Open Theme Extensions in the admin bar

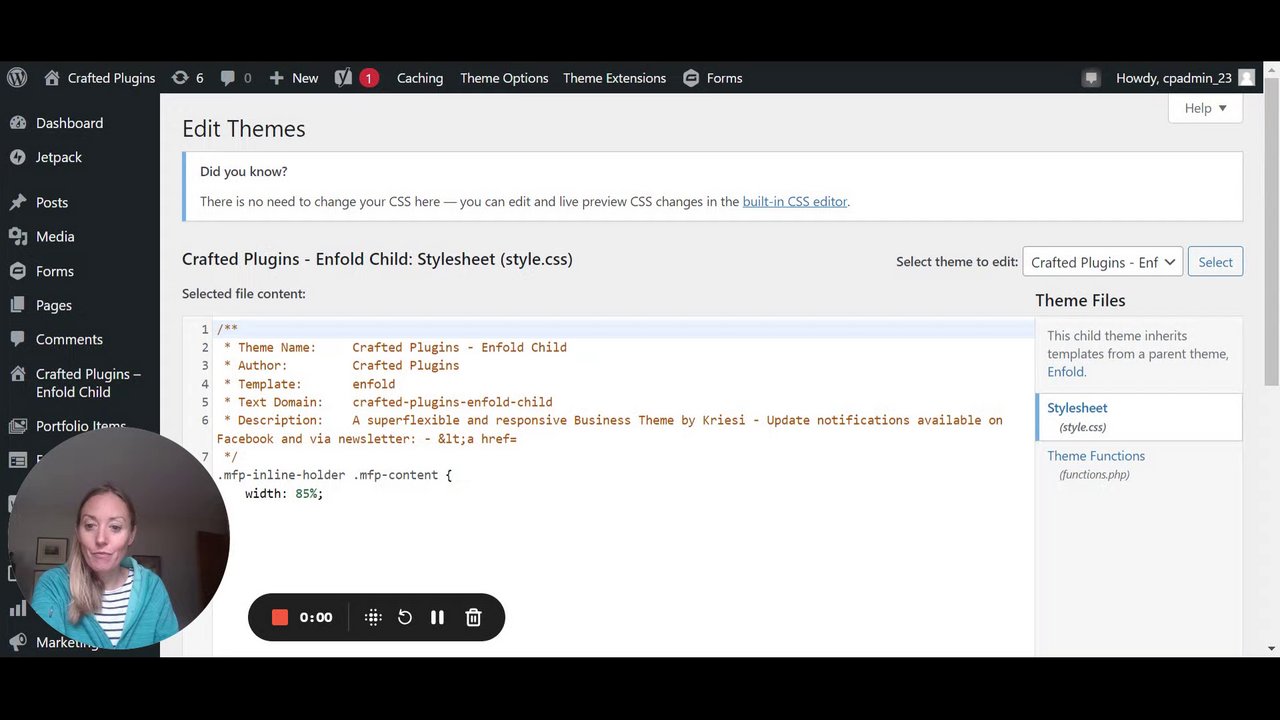click(x=614, y=78)
